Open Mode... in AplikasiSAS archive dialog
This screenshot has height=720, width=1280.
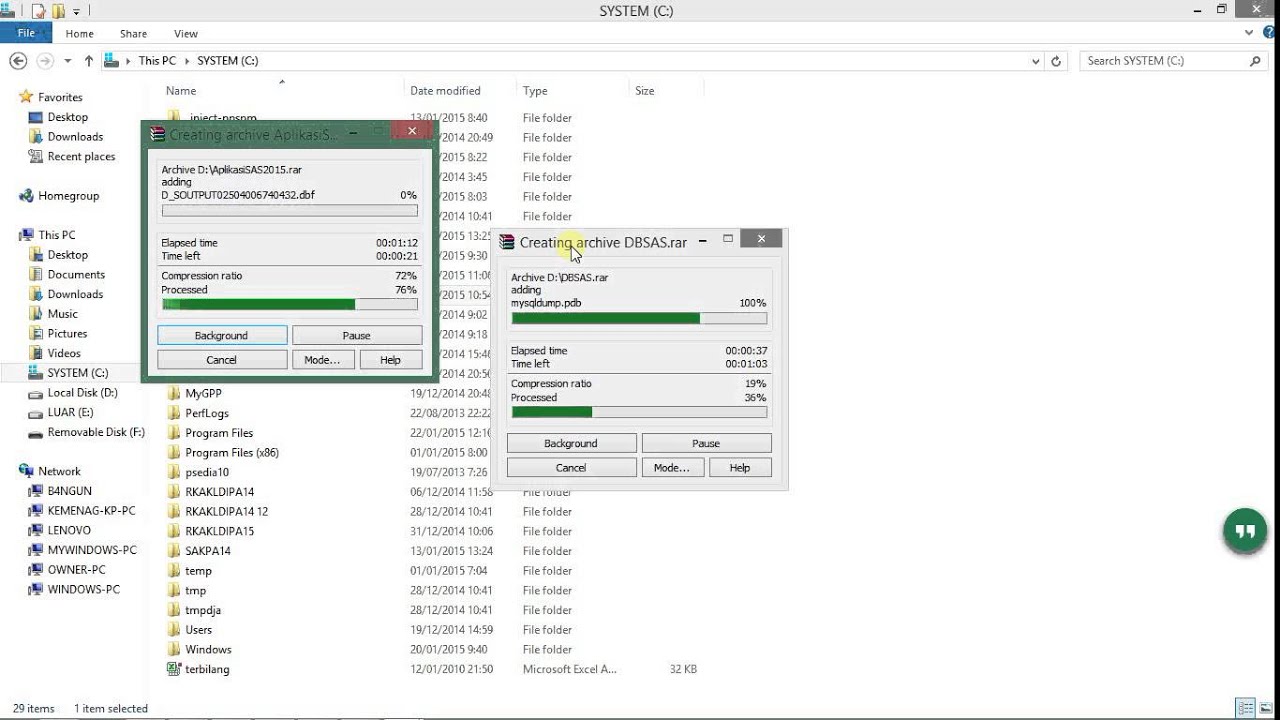tap(322, 359)
